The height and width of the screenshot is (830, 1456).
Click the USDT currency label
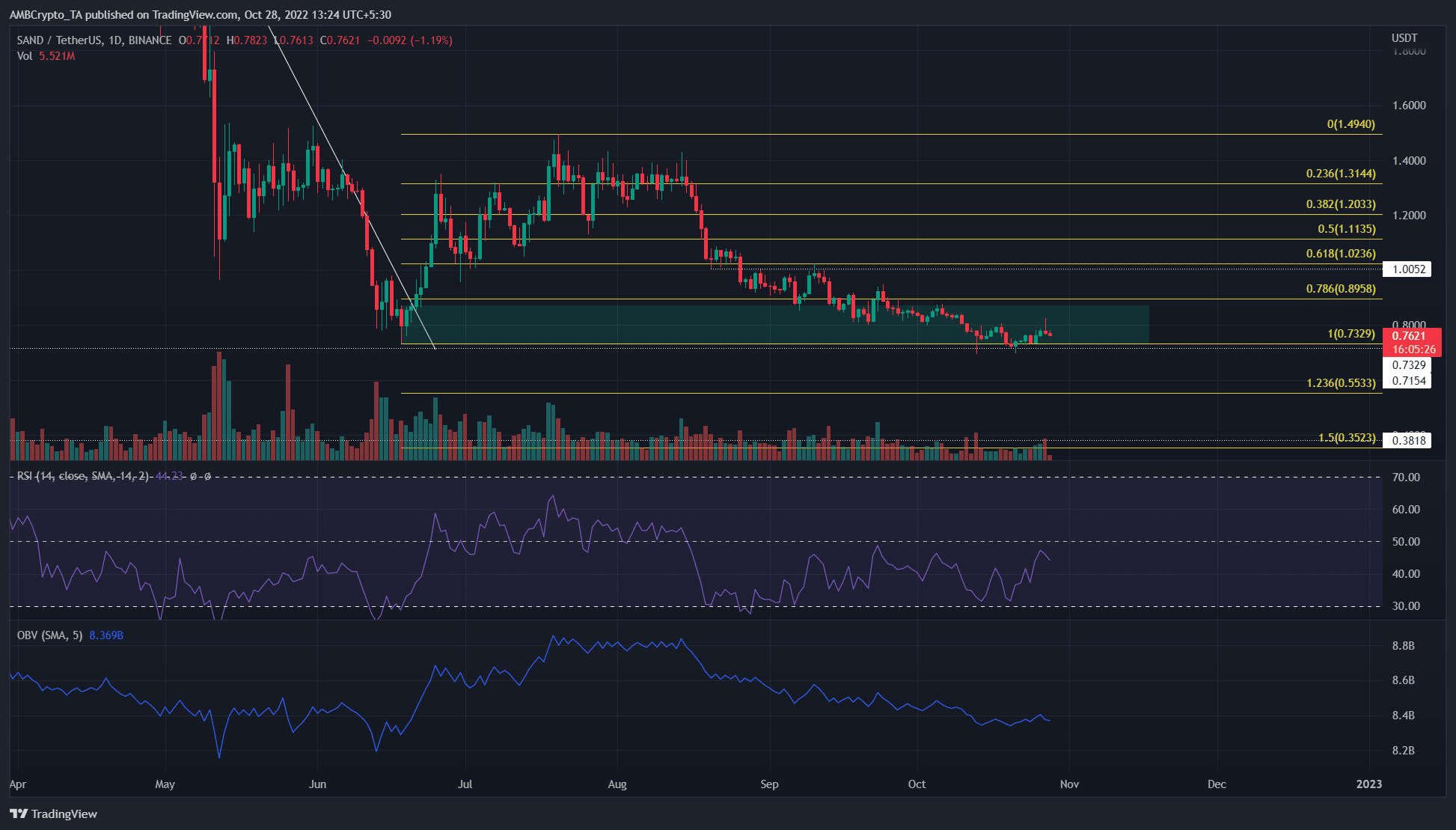pos(1404,38)
